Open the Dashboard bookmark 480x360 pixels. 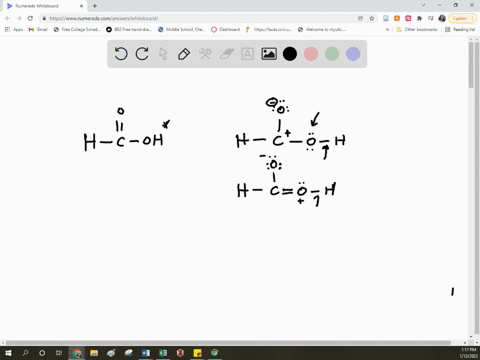point(226,29)
